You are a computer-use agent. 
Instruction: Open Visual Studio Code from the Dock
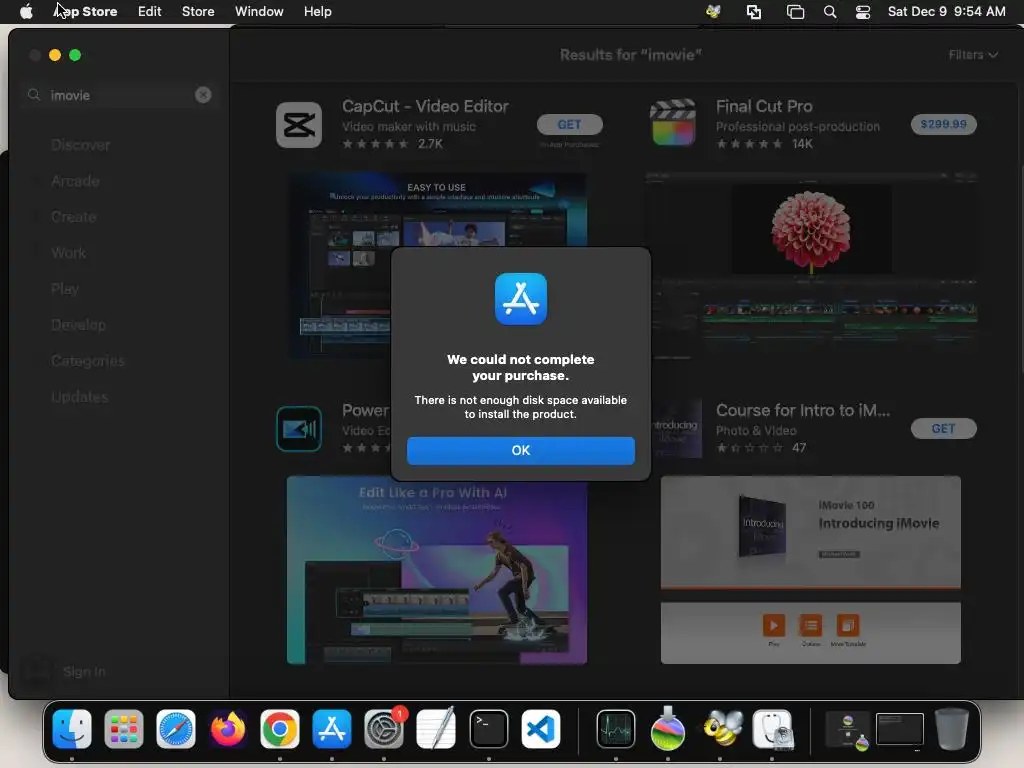pos(541,729)
